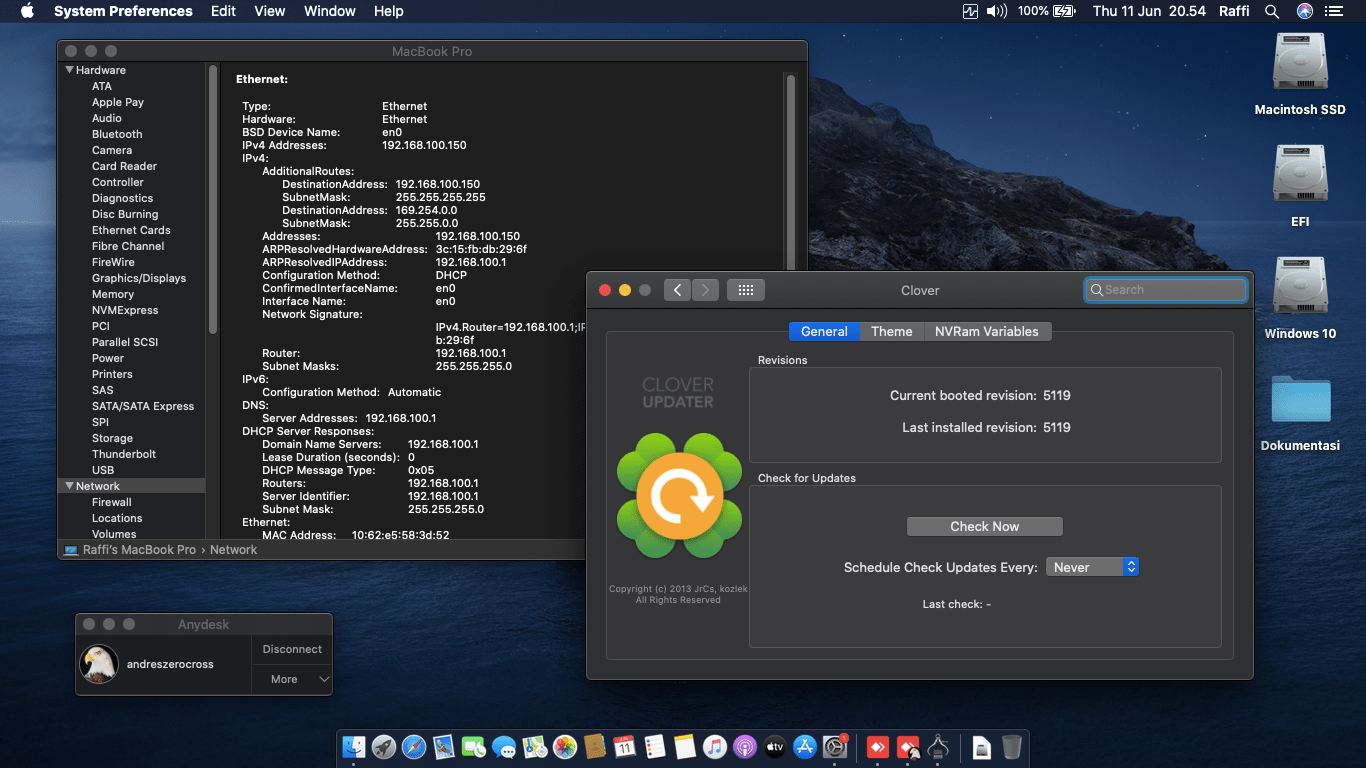Viewport: 1366px width, 768px height.
Task: Click Search field in Clover window
Action: 1166,290
